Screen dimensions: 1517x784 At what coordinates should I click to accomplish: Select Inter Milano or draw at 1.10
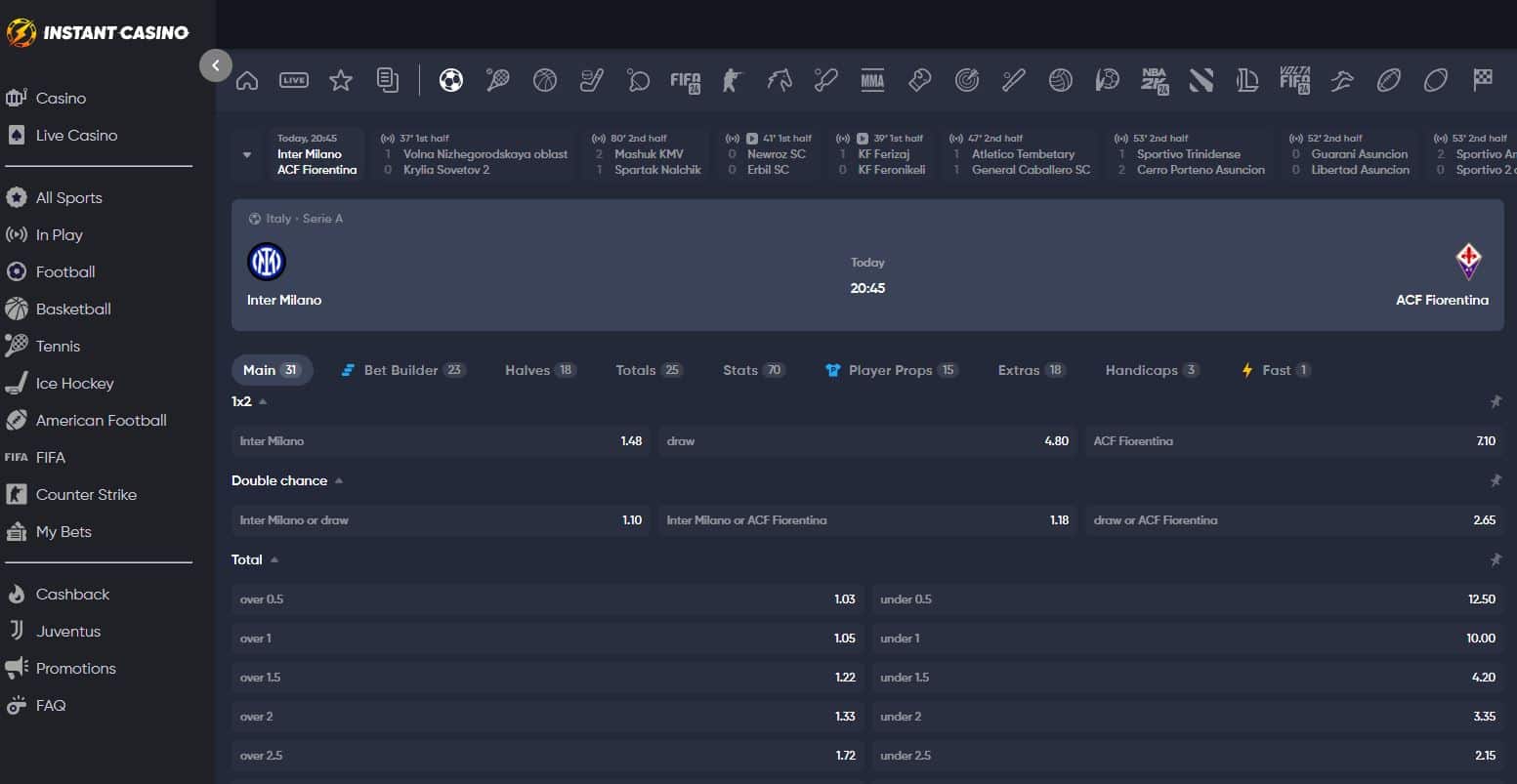[x=441, y=520]
